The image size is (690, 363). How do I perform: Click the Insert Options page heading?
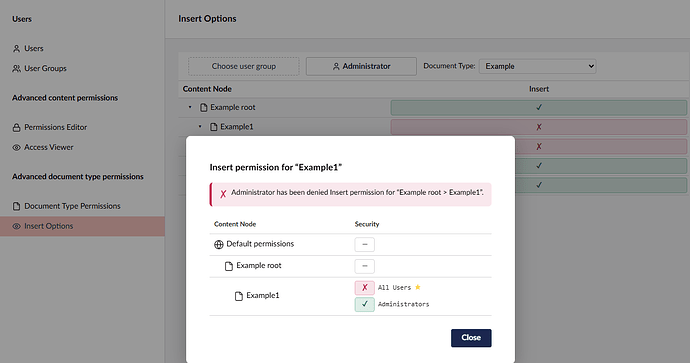207,19
